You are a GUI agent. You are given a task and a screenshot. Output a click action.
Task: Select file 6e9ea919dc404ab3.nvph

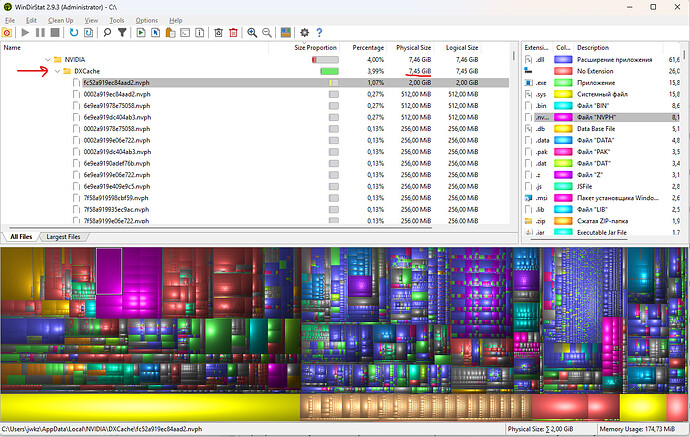coord(117,117)
